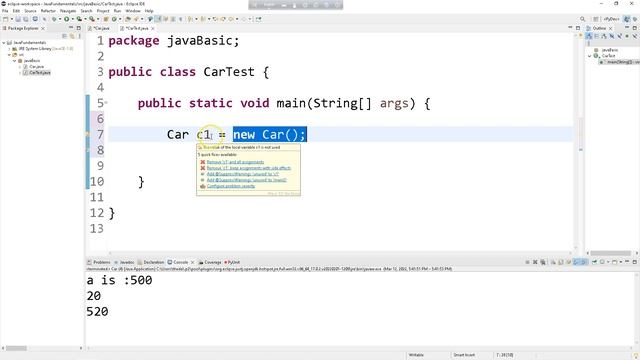Close the Package Explorer view
The height and width of the screenshot is (360, 640).
[x=43, y=28]
